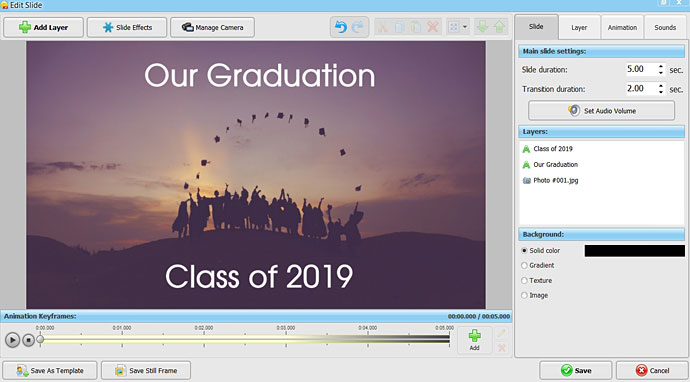This screenshot has width=690, height=382.
Task: Save the slide changes
Action: (x=576, y=371)
